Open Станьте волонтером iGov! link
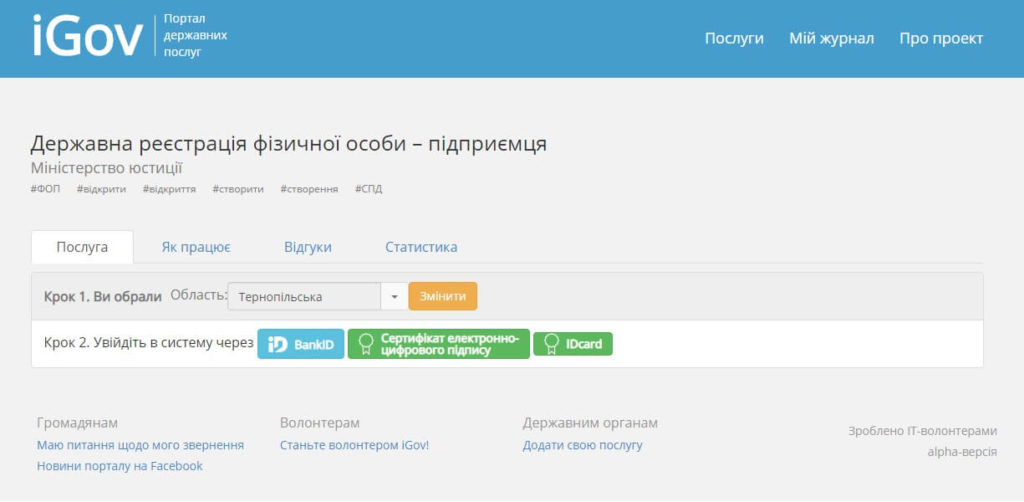 click(x=355, y=445)
